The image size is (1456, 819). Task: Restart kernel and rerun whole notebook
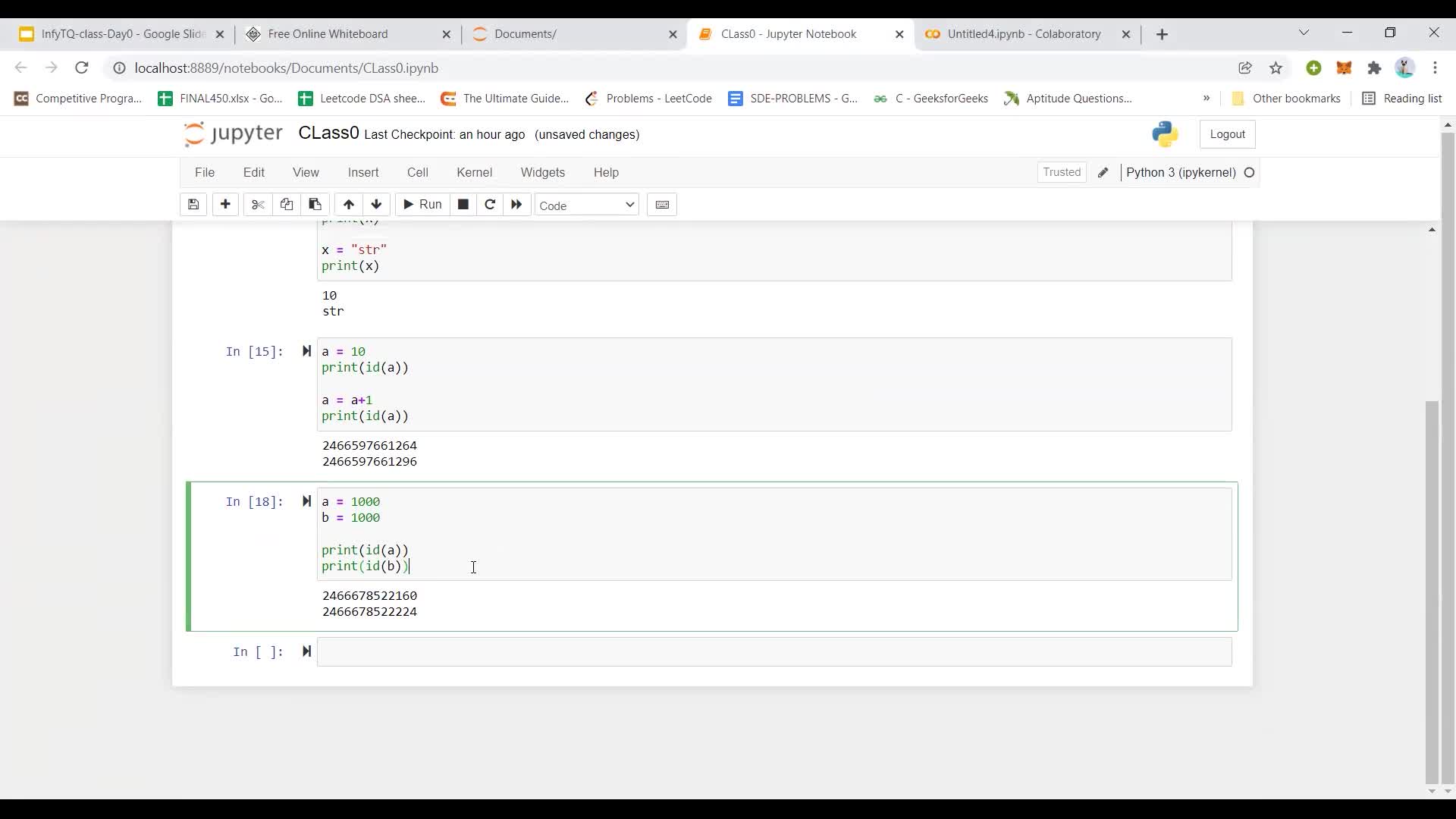[x=516, y=205]
